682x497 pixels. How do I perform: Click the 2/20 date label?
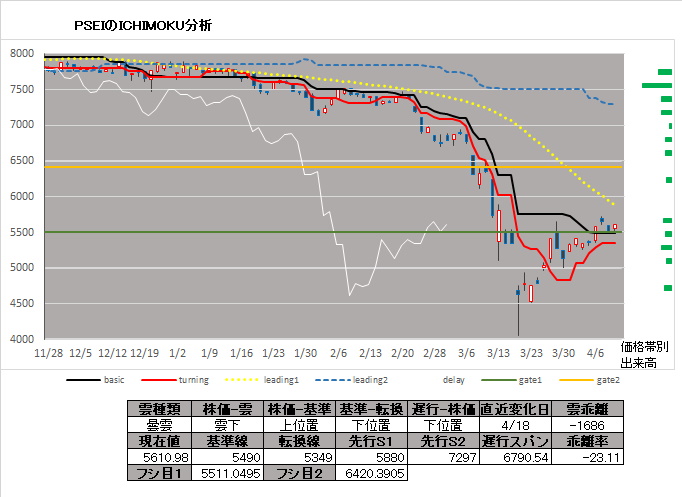402,353
